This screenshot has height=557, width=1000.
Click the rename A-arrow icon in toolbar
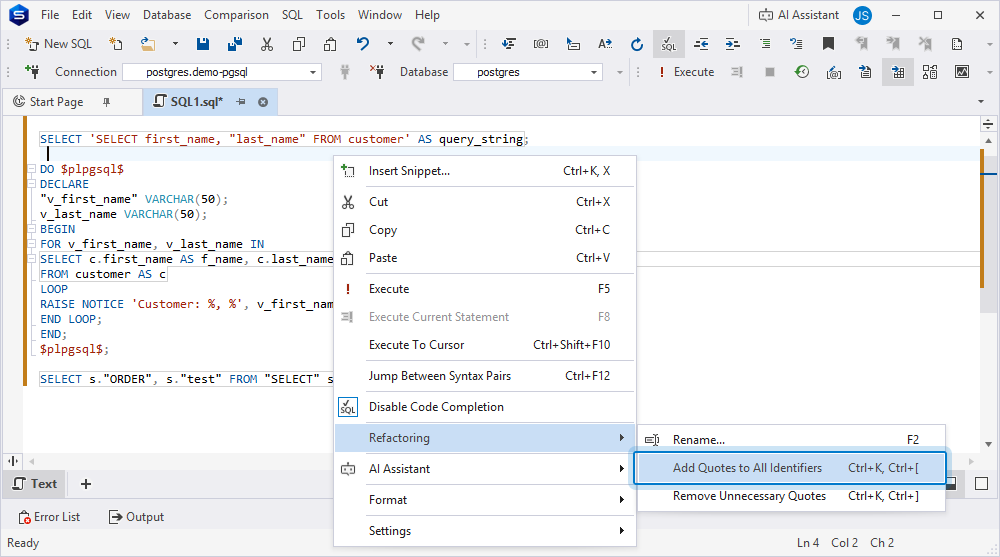click(x=605, y=44)
